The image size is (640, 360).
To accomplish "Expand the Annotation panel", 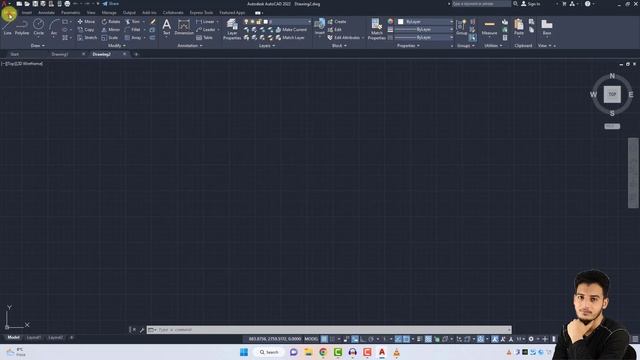I will pyautogui.click(x=190, y=46).
